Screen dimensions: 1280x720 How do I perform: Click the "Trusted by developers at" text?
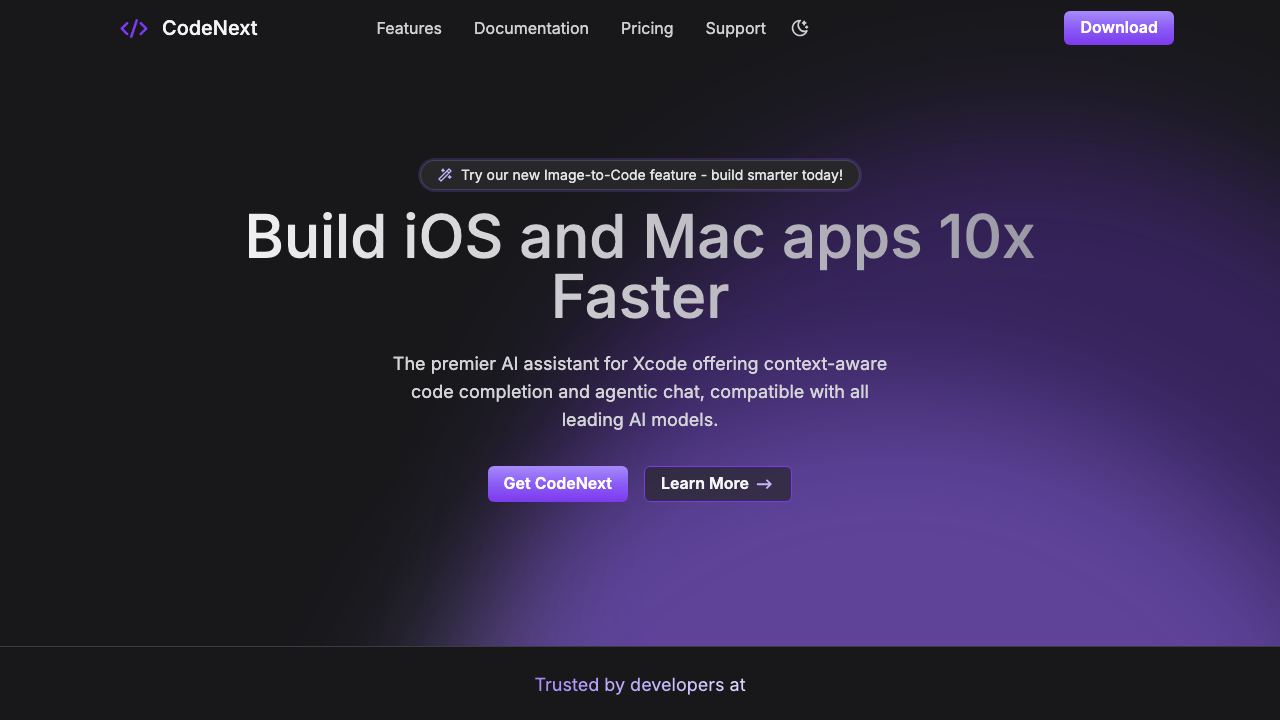(640, 685)
